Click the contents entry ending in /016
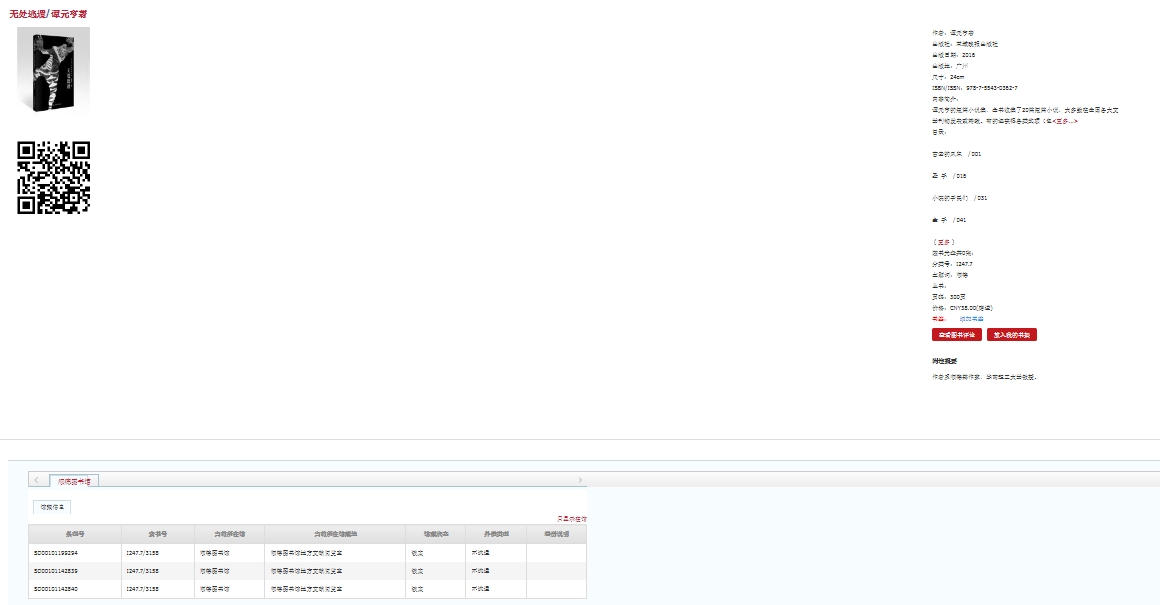 949,176
